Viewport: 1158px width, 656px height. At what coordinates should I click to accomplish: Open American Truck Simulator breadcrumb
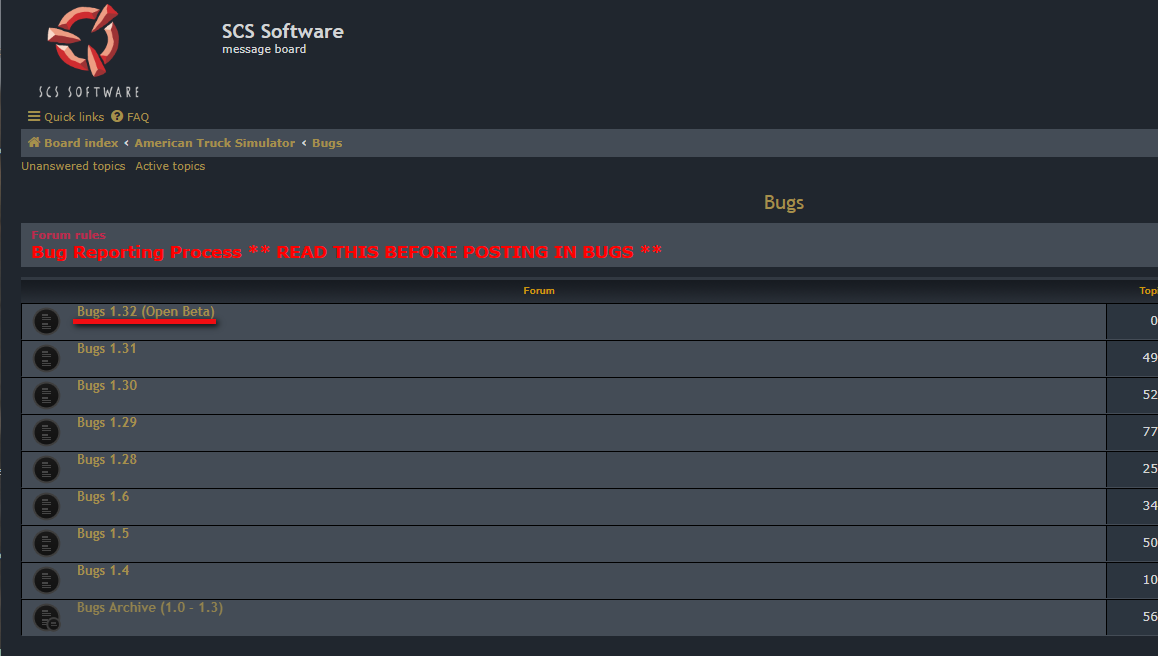pos(214,143)
